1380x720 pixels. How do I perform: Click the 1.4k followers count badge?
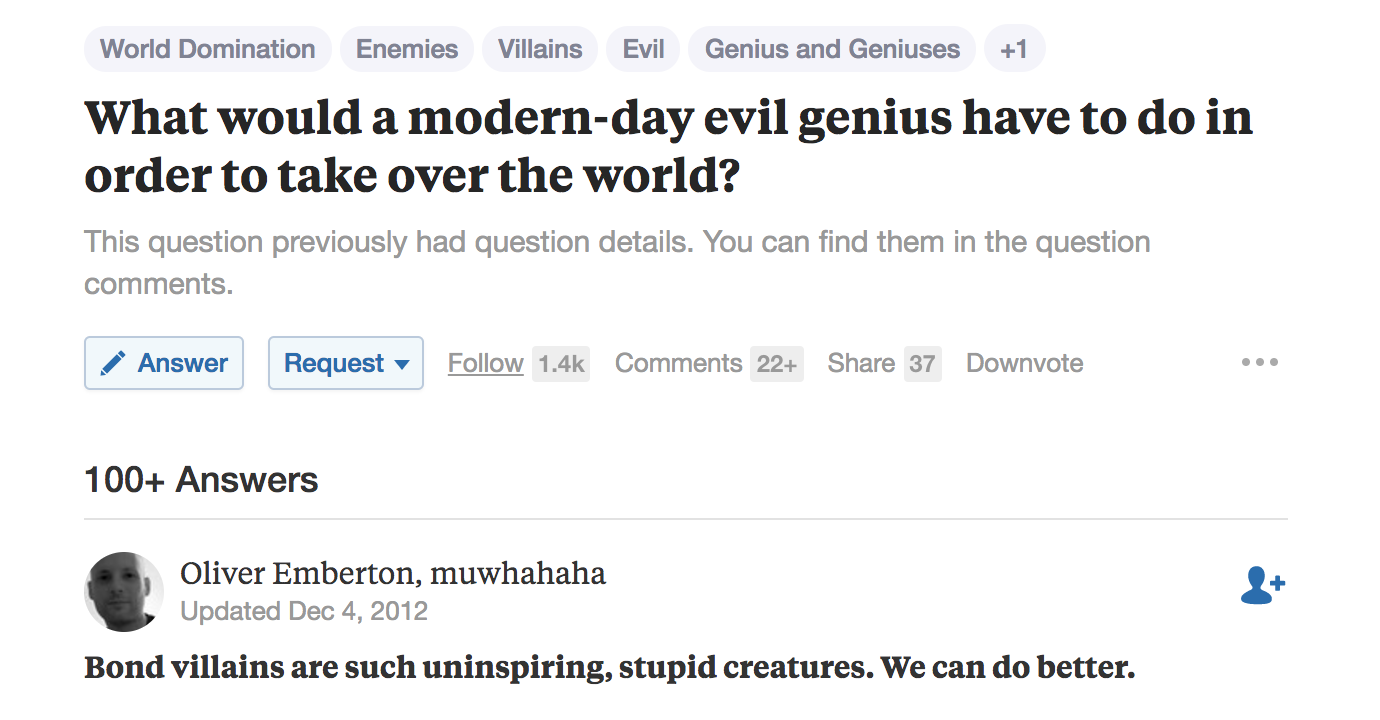(561, 364)
